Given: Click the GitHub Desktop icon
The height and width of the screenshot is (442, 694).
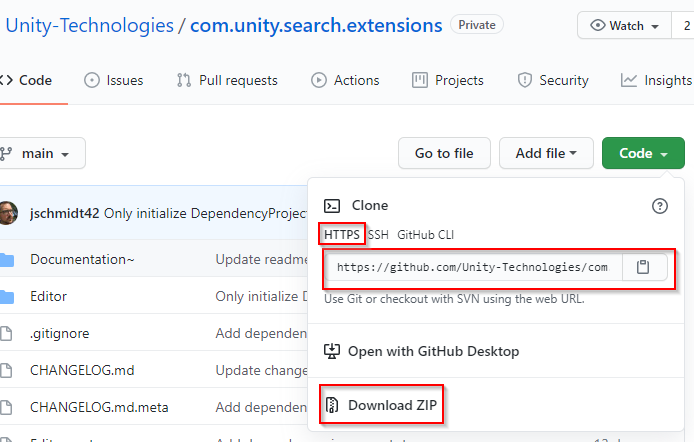Looking at the screenshot, I should click(x=332, y=351).
